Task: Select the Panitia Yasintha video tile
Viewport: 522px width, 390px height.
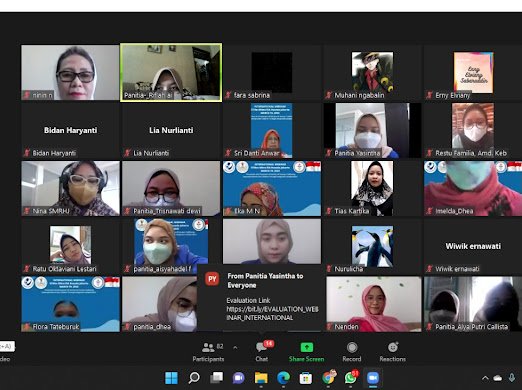Action: click(x=372, y=130)
